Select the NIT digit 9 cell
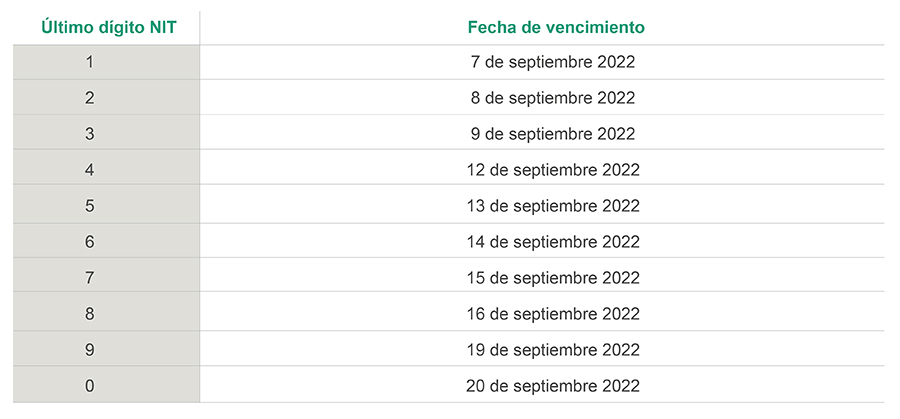The width and height of the screenshot is (900, 419). pos(90,350)
